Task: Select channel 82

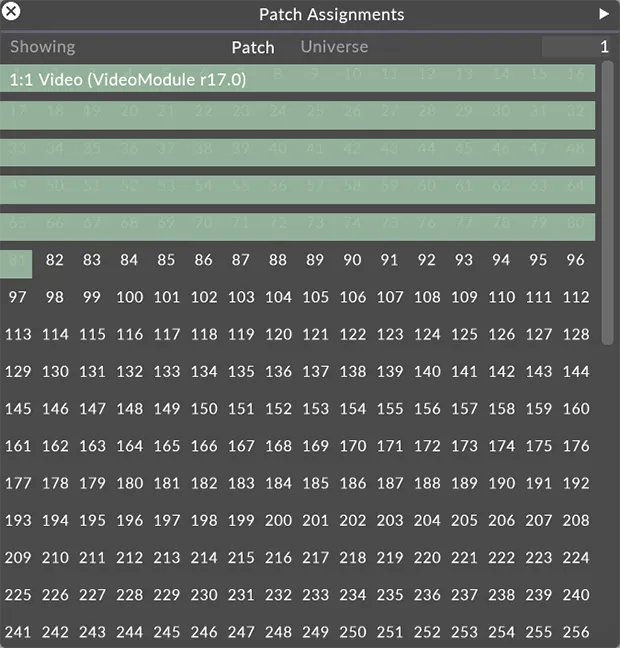Action: (55, 260)
